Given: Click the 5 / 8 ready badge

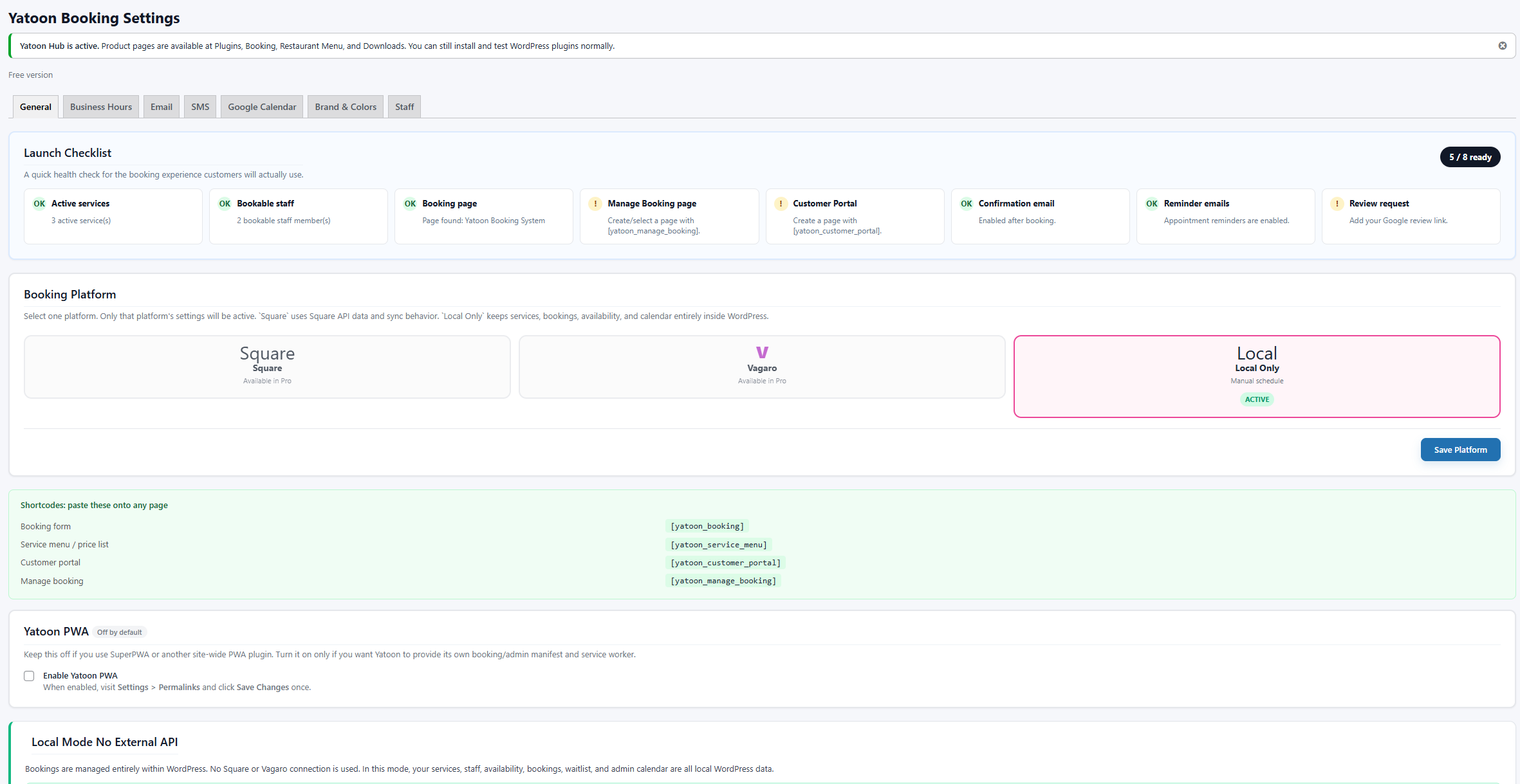Looking at the screenshot, I should [x=1470, y=157].
